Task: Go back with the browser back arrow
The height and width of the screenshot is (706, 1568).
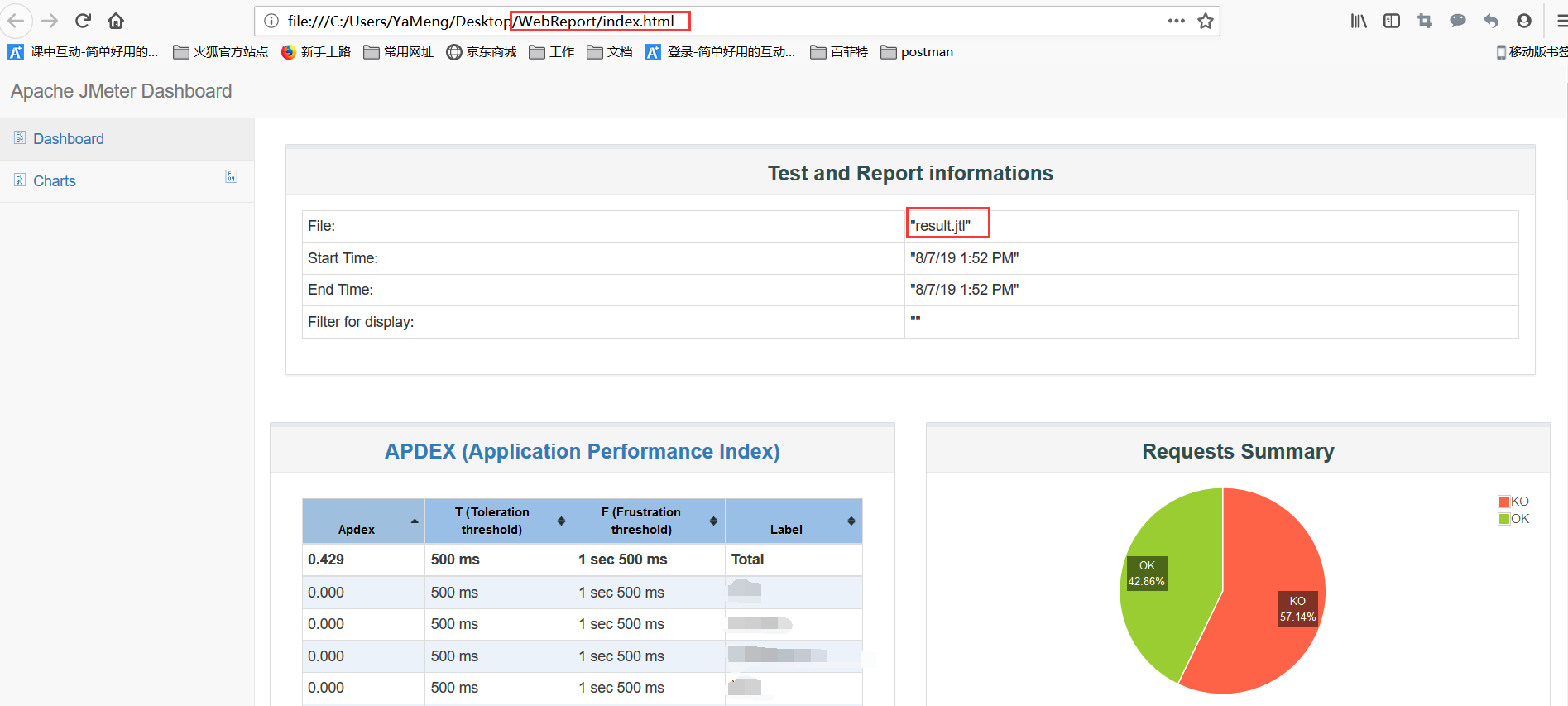Action: coord(16,21)
